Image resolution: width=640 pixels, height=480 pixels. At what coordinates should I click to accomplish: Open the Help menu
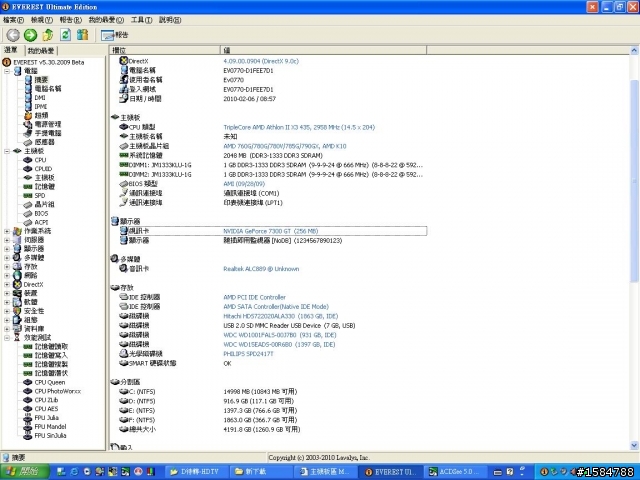(170, 20)
